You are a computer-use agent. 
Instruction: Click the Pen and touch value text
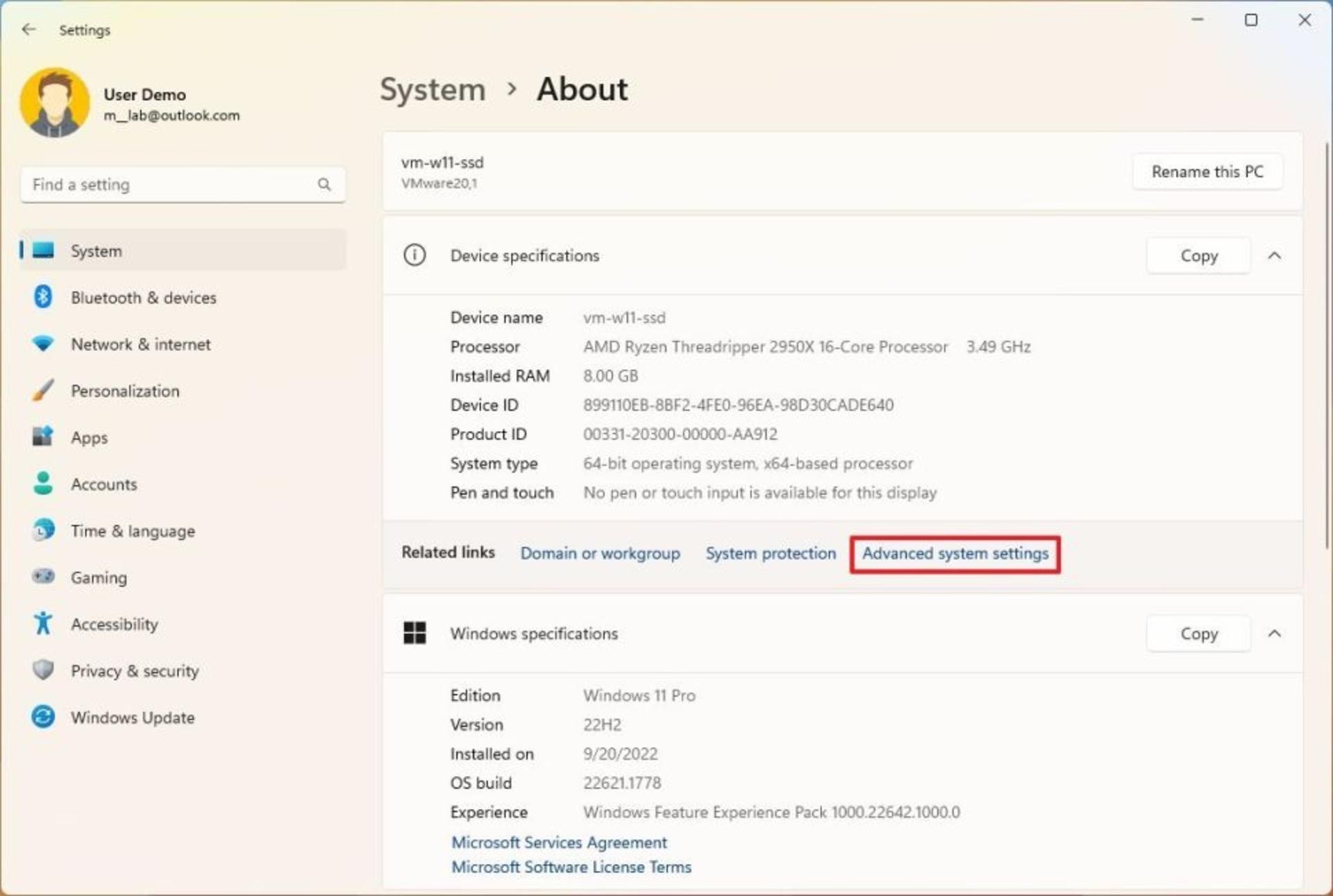pyautogui.click(x=760, y=492)
